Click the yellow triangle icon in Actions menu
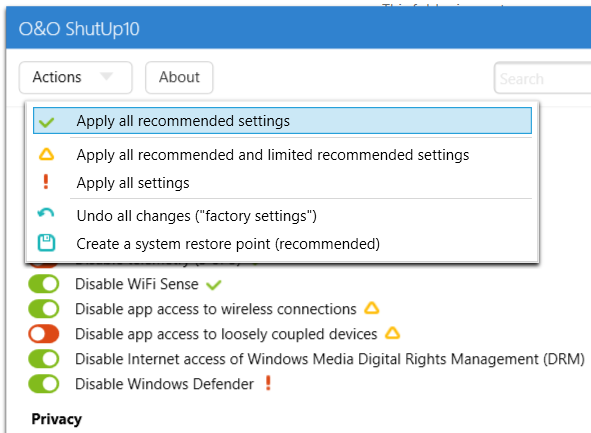 click(46, 155)
